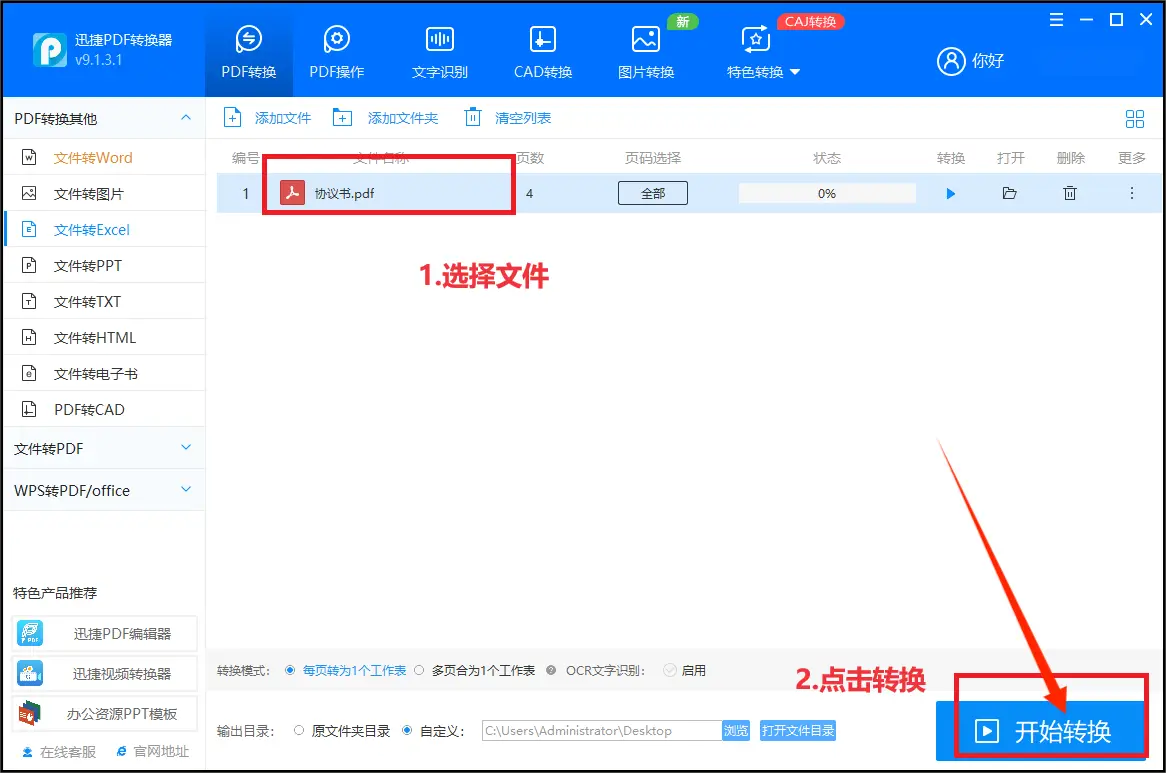1166x773 pixels.
Task: Open output folder icon for 协议书.pdf
Action: 1009,194
